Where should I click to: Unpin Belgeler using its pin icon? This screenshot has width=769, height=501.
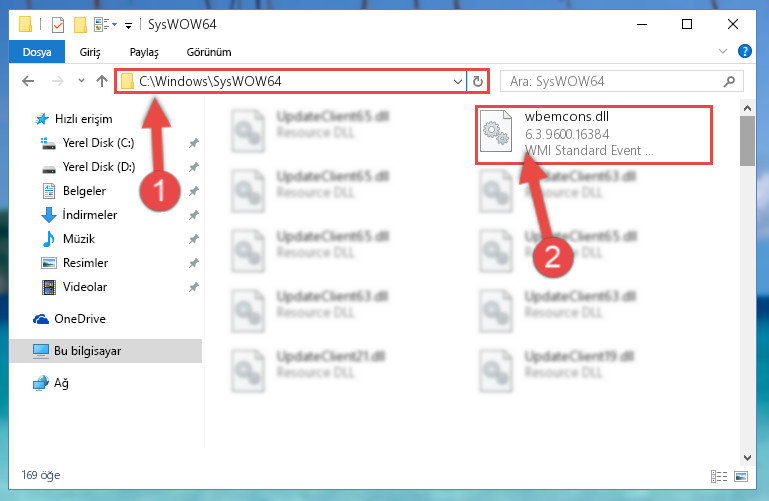coord(194,191)
